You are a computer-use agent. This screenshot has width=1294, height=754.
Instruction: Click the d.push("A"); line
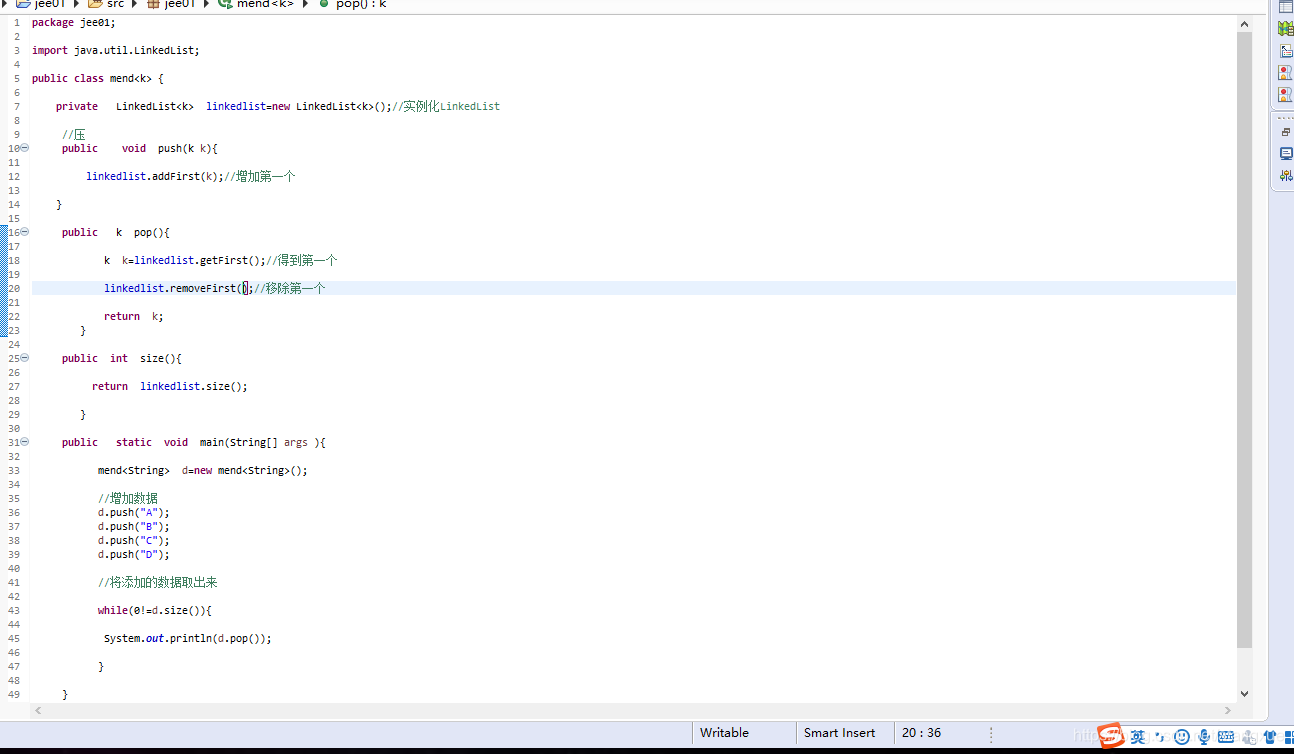click(x=134, y=512)
